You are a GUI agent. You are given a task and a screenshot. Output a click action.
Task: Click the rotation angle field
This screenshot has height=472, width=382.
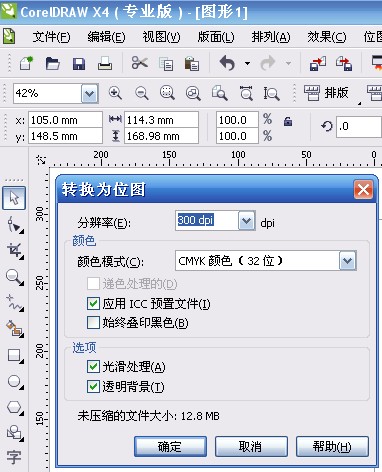pos(359,127)
